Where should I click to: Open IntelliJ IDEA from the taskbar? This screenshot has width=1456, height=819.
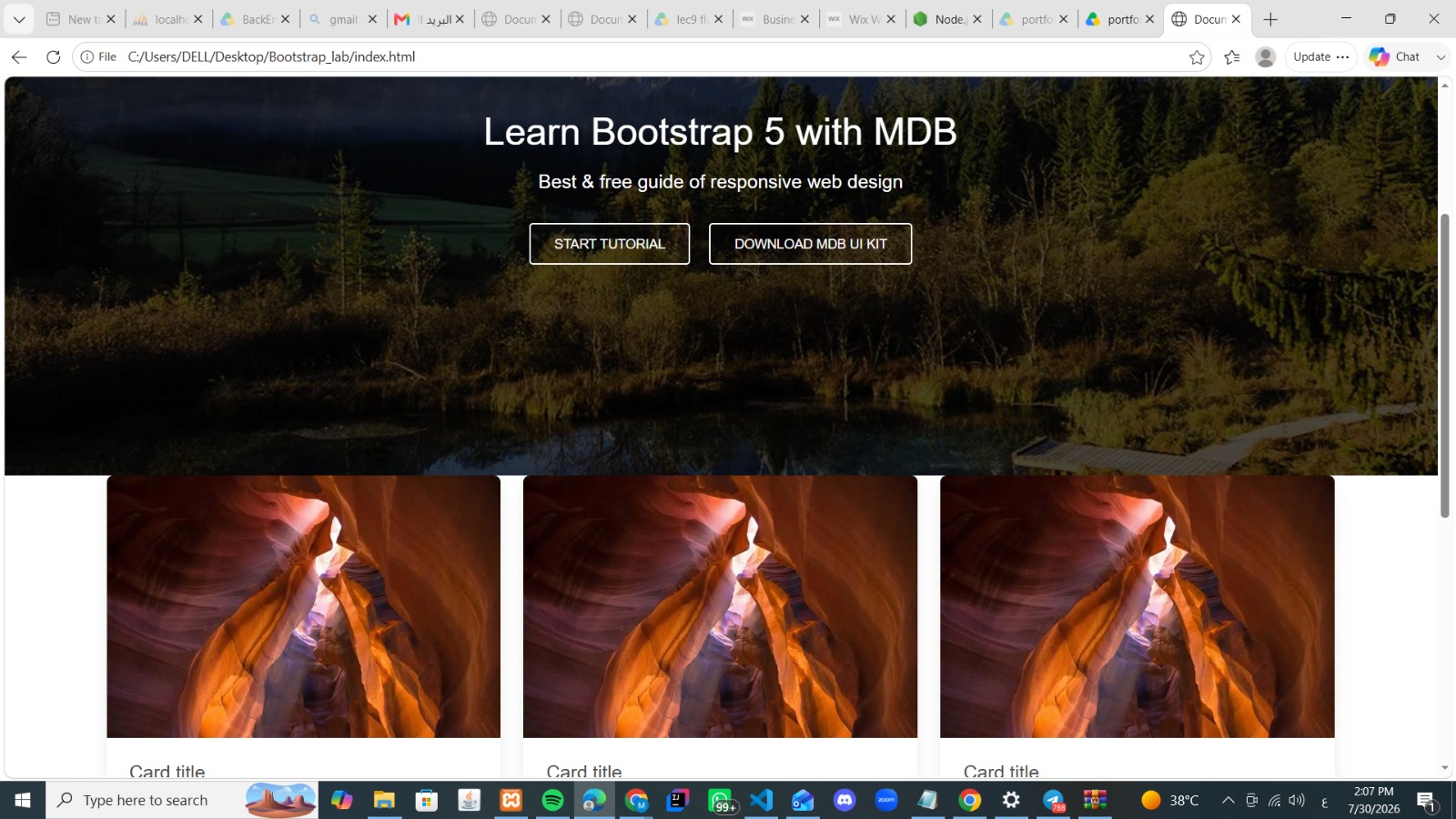pos(678,800)
